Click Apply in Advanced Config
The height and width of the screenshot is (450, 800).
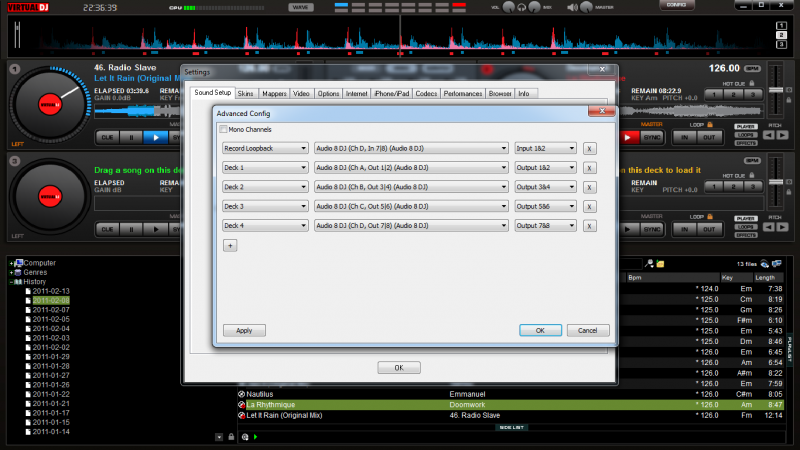click(x=244, y=330)
